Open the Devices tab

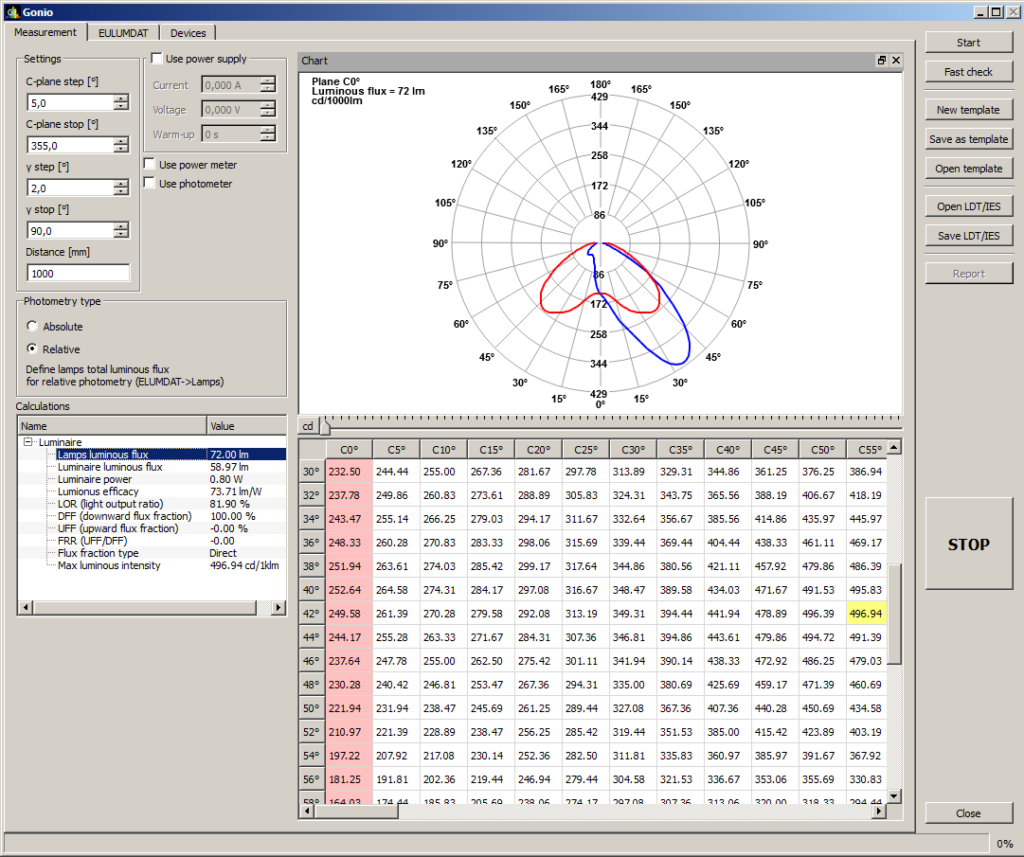pos(188,33)
